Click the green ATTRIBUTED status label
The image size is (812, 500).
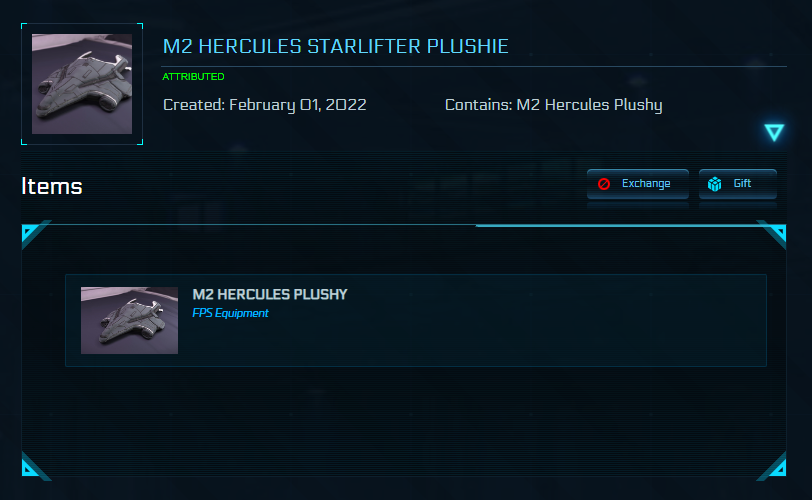pos(193,77)
